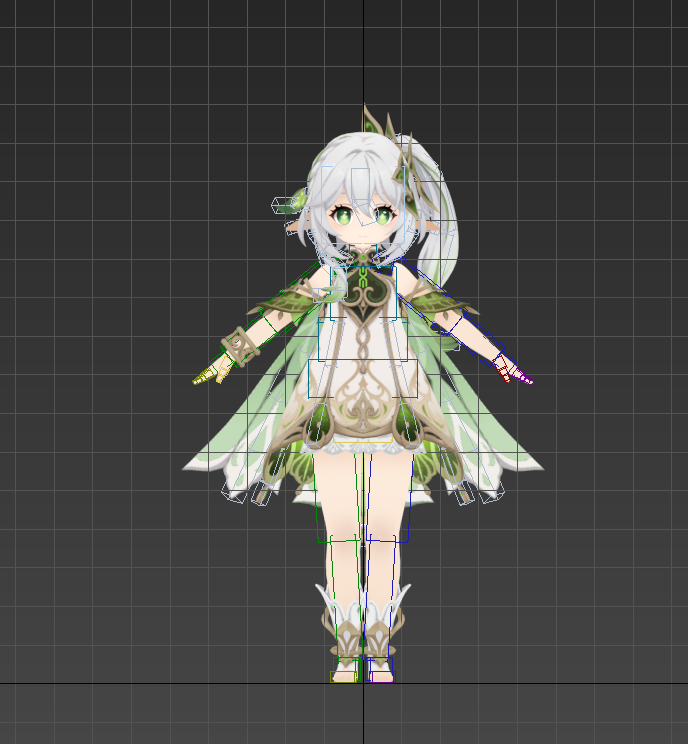Select the green calf bone below the knee
Screen dimensions: 688x744
[345, 597]
